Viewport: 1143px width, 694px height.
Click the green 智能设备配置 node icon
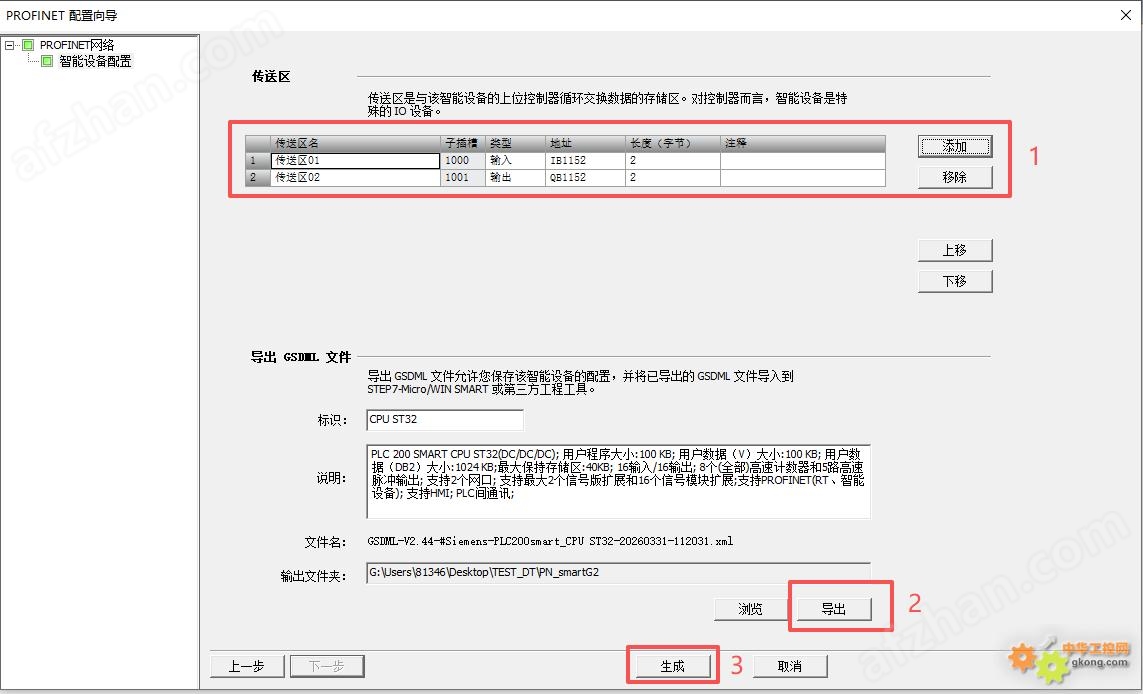pyautogui.click(x=47, y=61)
